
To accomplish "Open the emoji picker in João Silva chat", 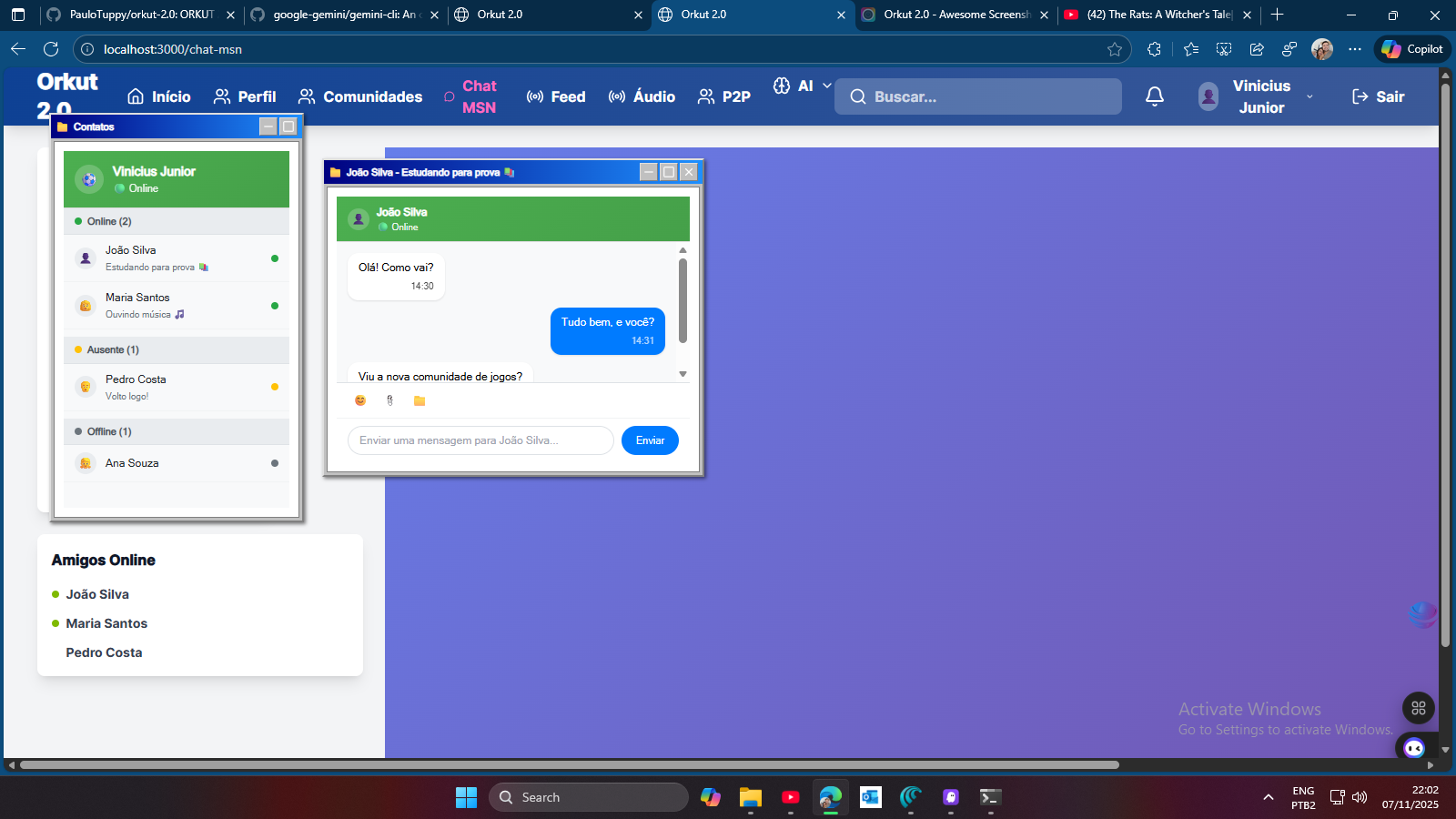I will (360, 400).
